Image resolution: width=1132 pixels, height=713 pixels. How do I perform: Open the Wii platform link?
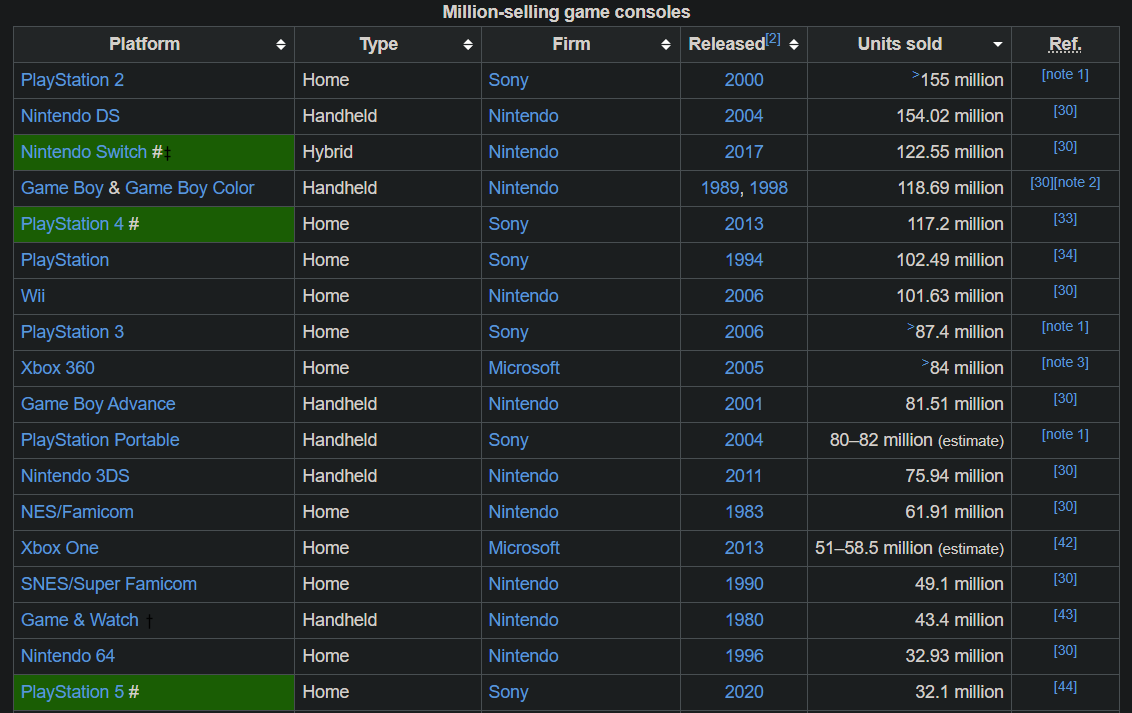[x=32, y=297]
